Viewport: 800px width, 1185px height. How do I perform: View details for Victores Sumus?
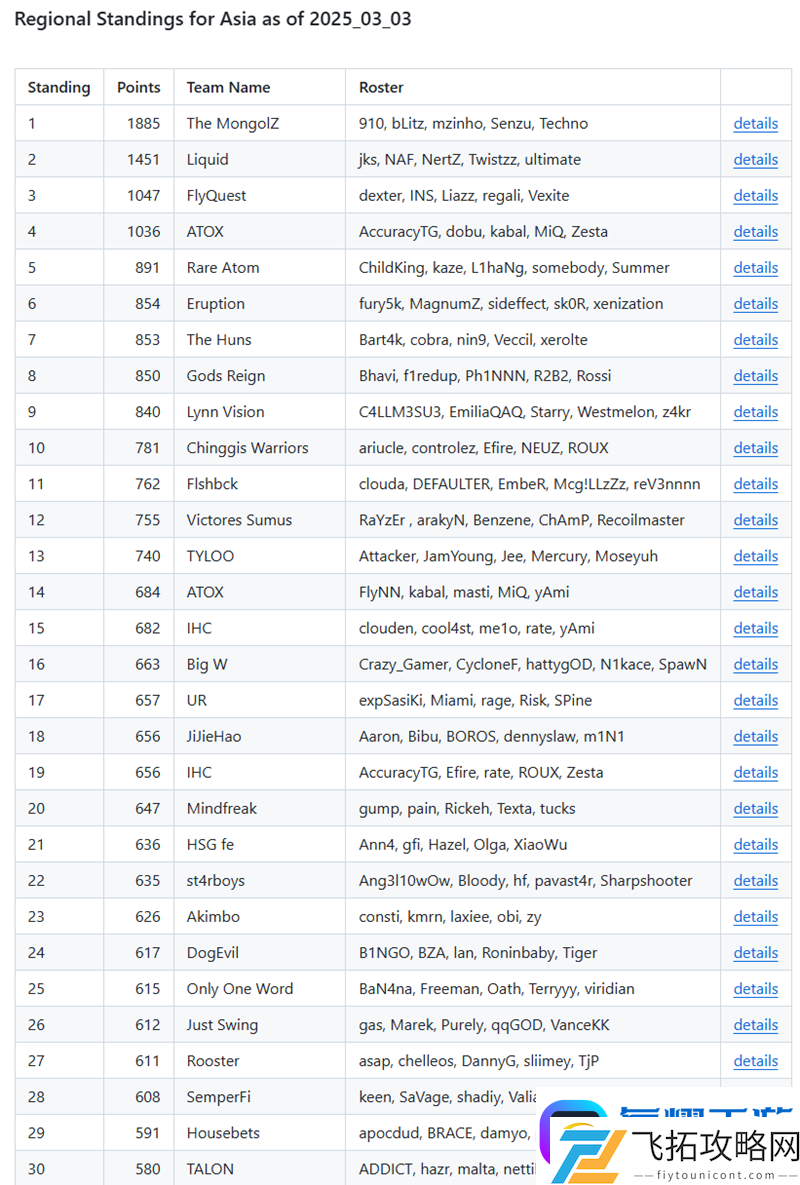pyautogui.click(x=755, y=520)
